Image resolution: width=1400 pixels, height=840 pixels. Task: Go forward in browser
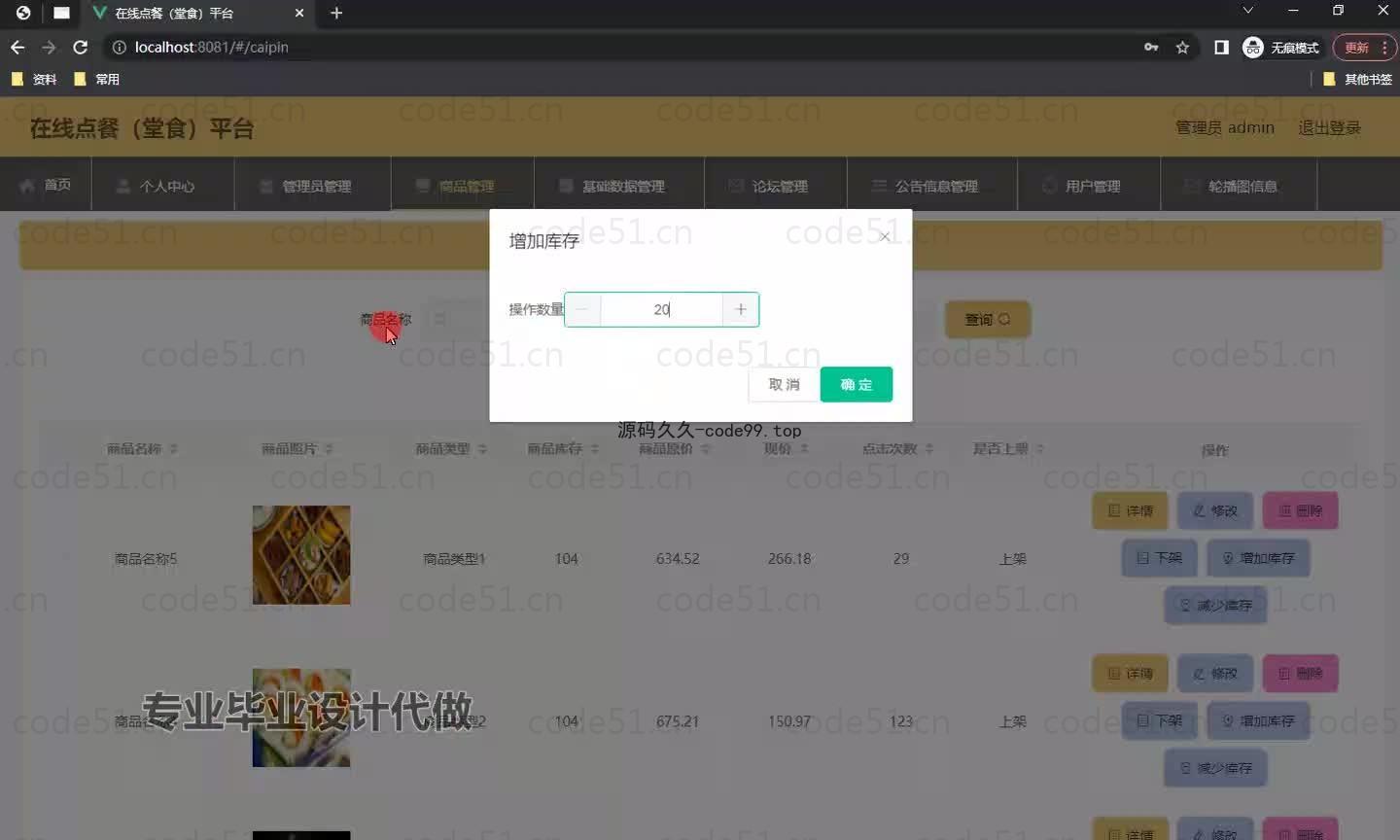point(49,47)
